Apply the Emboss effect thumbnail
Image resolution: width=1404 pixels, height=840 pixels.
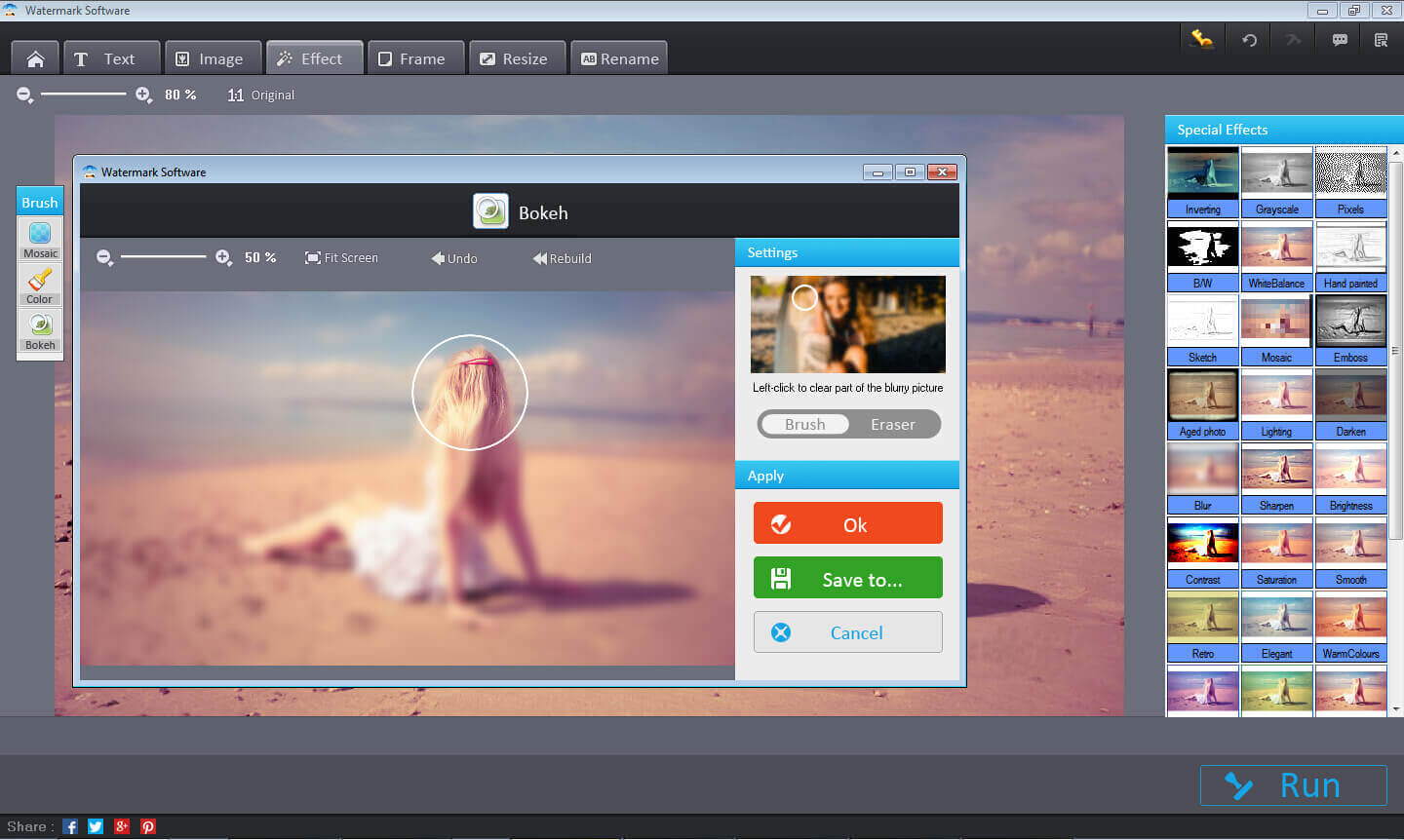coord(1350,328)
